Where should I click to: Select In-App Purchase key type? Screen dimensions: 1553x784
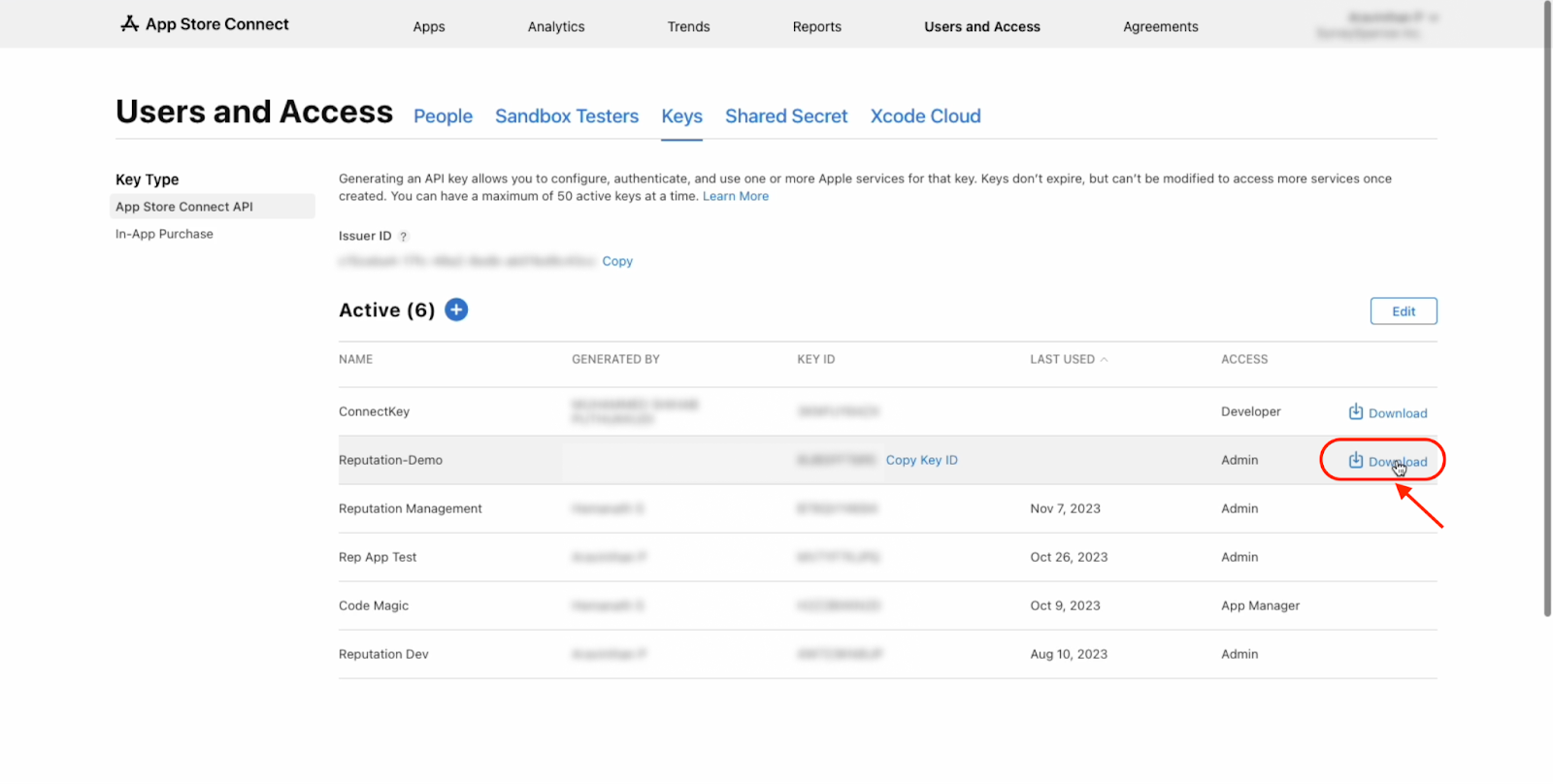pyautogui.click(x=164, y=234)
